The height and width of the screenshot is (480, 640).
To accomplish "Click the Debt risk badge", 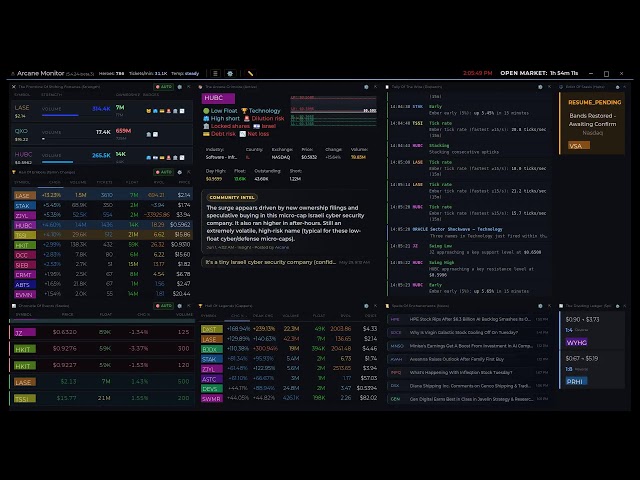I will pos(219,134).
